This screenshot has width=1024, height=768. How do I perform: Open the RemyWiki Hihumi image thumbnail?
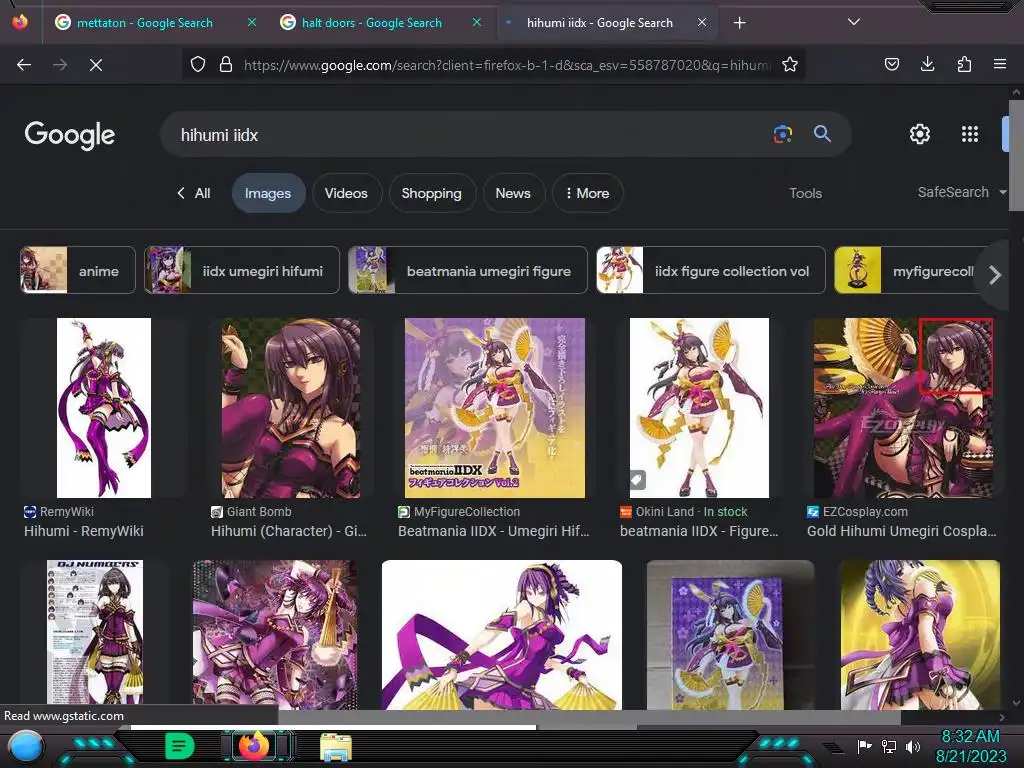point(104,408)
